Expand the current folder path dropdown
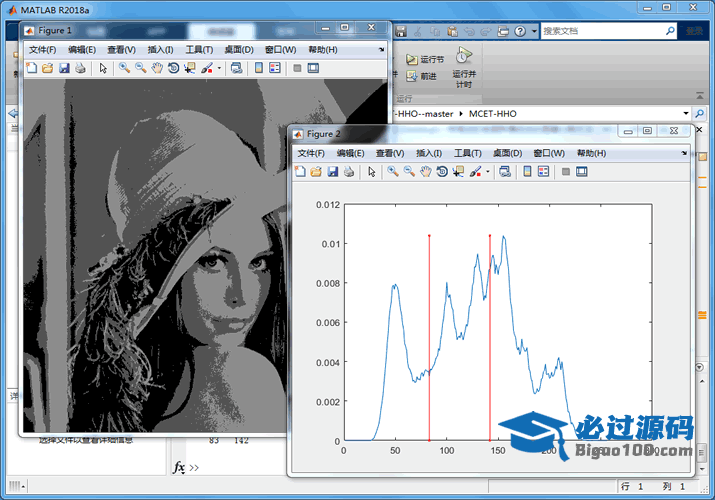715x500 pixels. (x=688, y=114)
